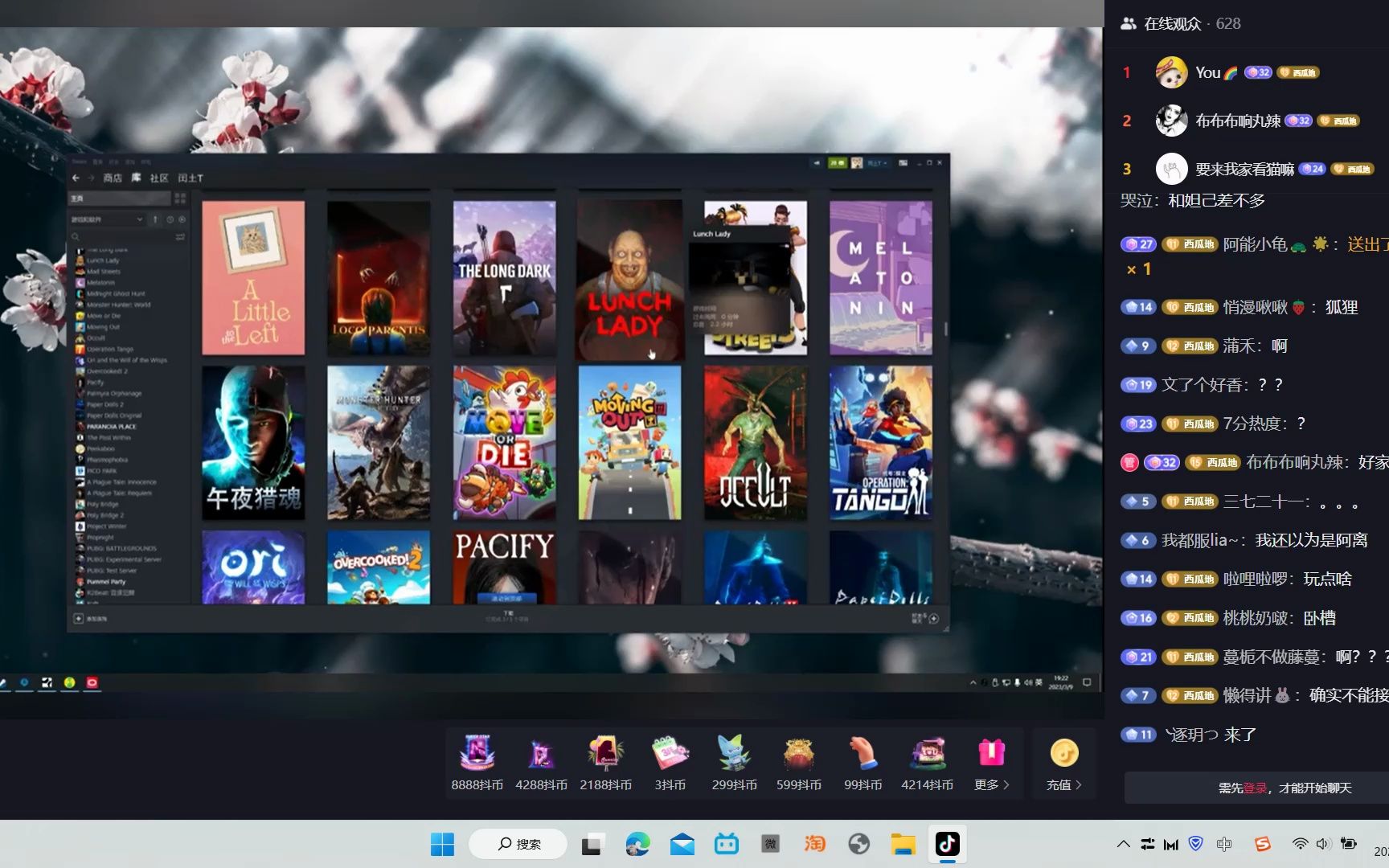Image resolution: width=1389 pixels, height=868 pixels.
Task: Open the Melatonin game cover
Action: (x=881, y=277)
